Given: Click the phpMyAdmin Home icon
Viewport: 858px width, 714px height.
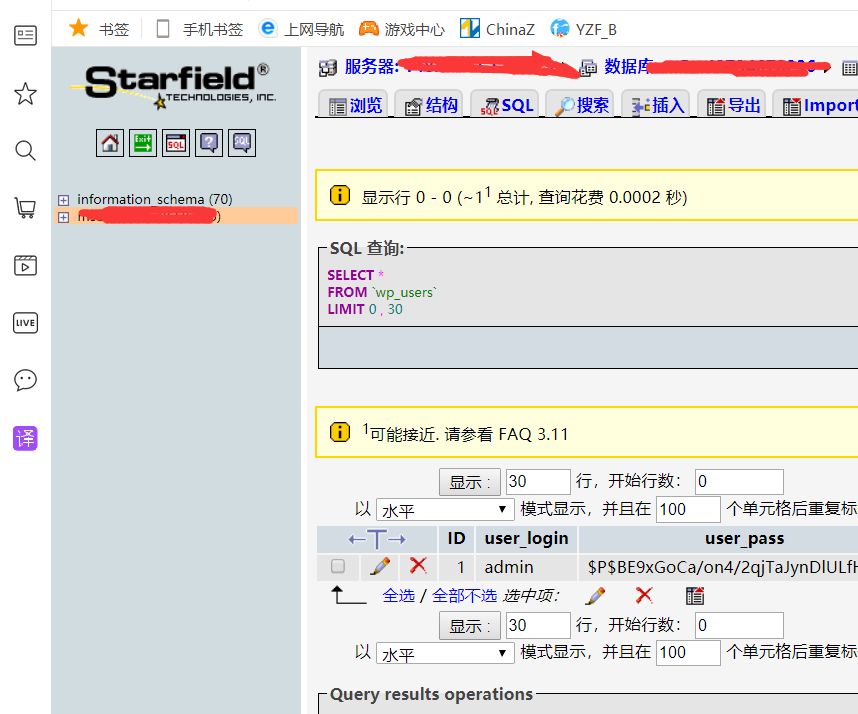Looking at the screenshot, I should click(x=110, y=143).
